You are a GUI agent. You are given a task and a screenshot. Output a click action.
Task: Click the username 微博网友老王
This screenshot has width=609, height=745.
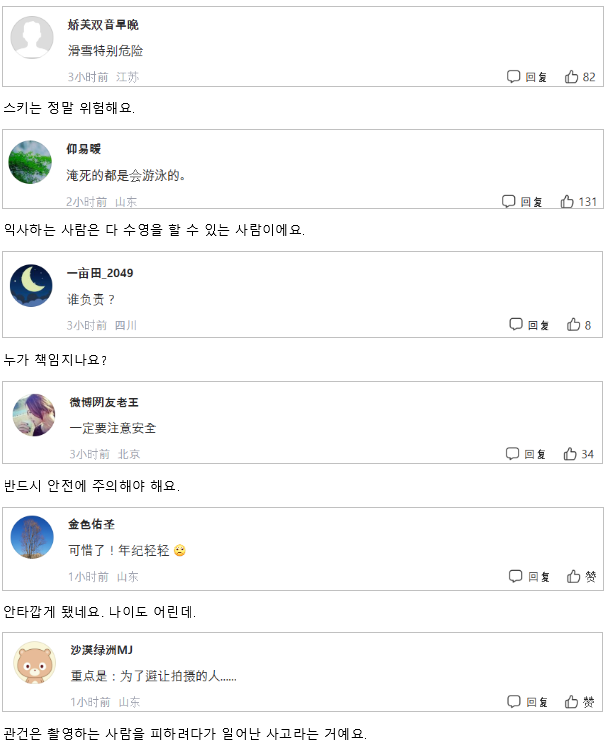[x=104, y=402]
